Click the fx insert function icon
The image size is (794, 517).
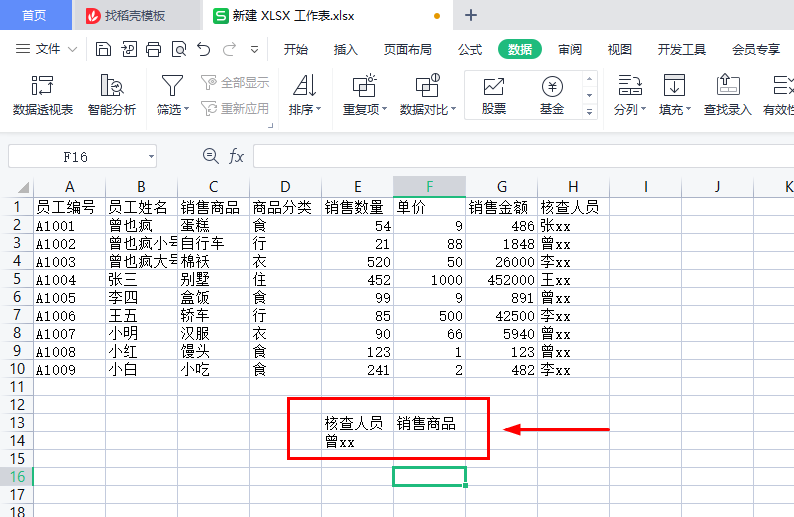pyautogui.click(x=236, y=156)
